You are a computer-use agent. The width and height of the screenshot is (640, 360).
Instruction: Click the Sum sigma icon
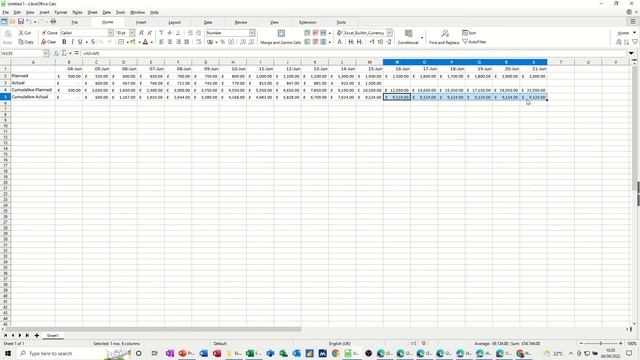click(x=64, y=53)
